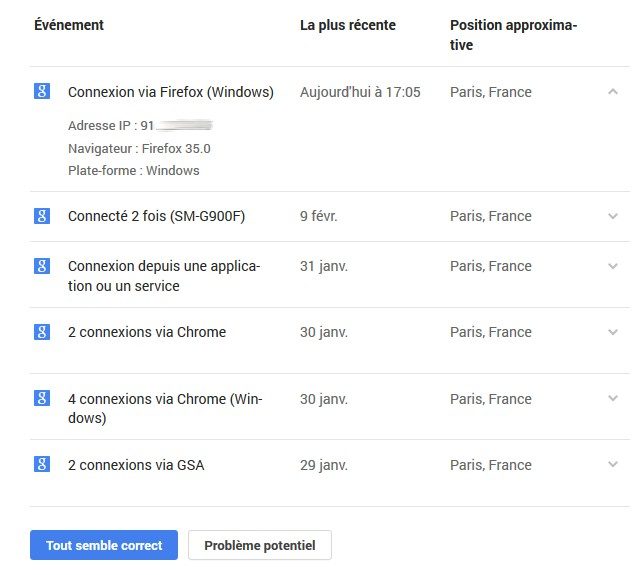Click Google icon beside 2 connexions via GSA
This screenshot has width=639, height=575.
[x=42, y=464]
